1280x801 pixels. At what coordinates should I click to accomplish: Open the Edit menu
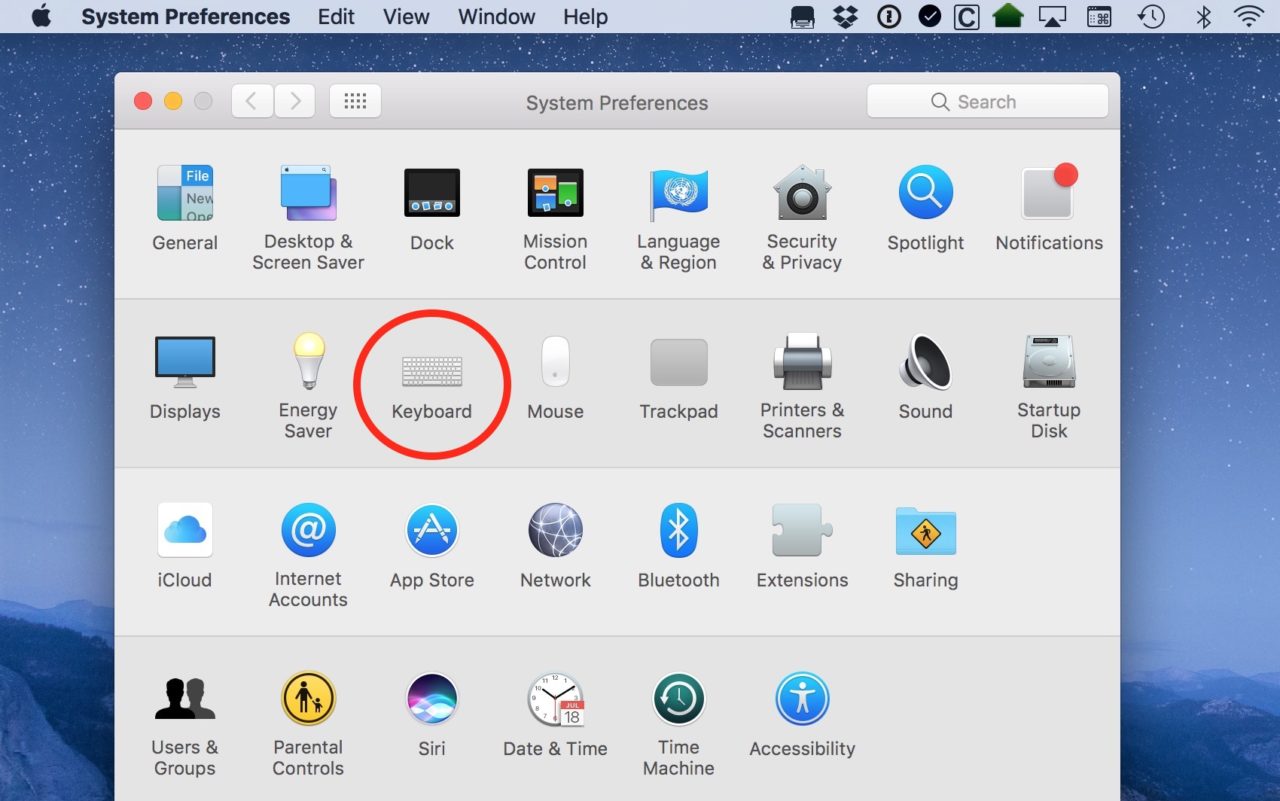[x=336, y=17]
